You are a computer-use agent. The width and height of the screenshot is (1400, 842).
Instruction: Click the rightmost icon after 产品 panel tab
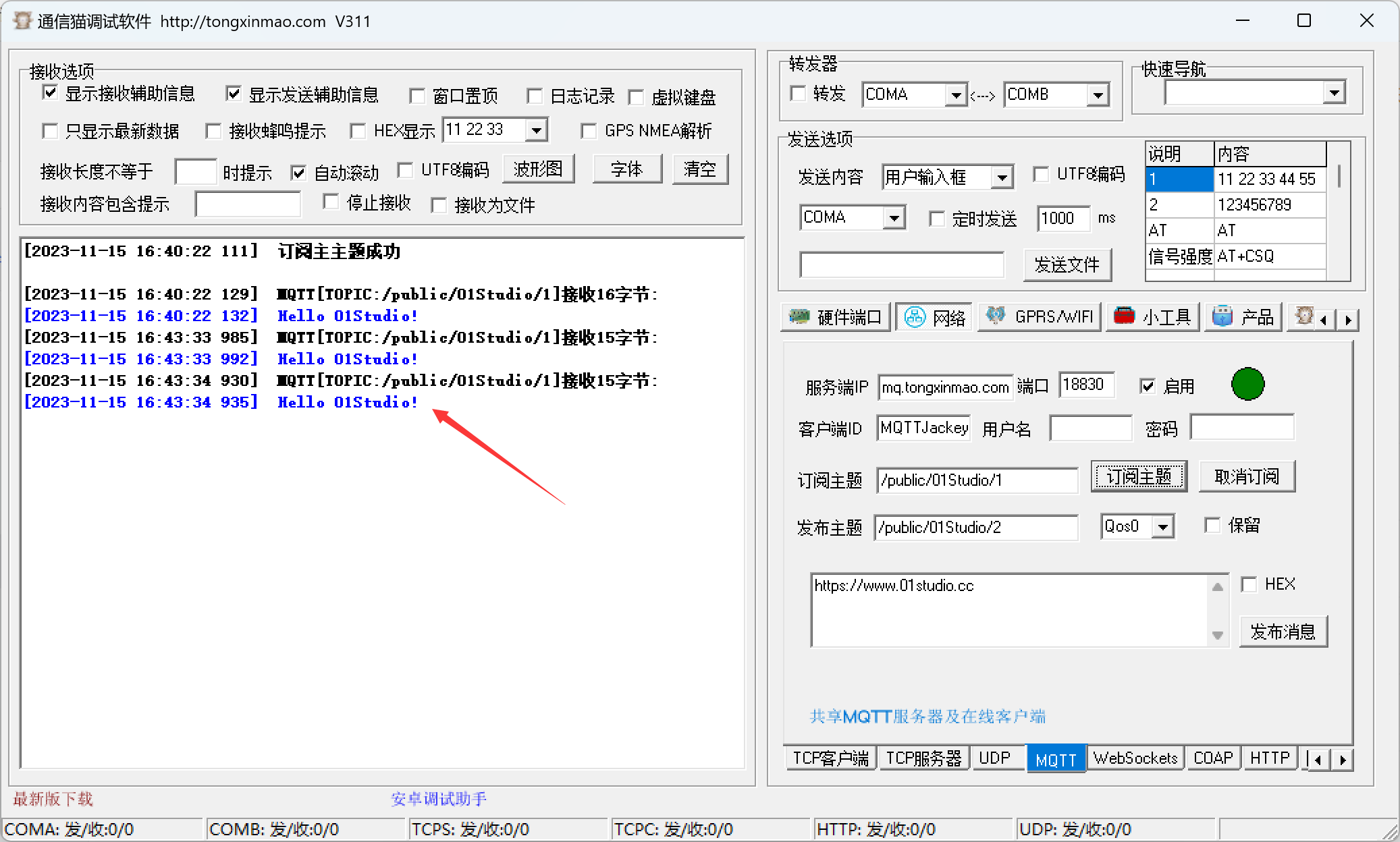point(1305,316)
